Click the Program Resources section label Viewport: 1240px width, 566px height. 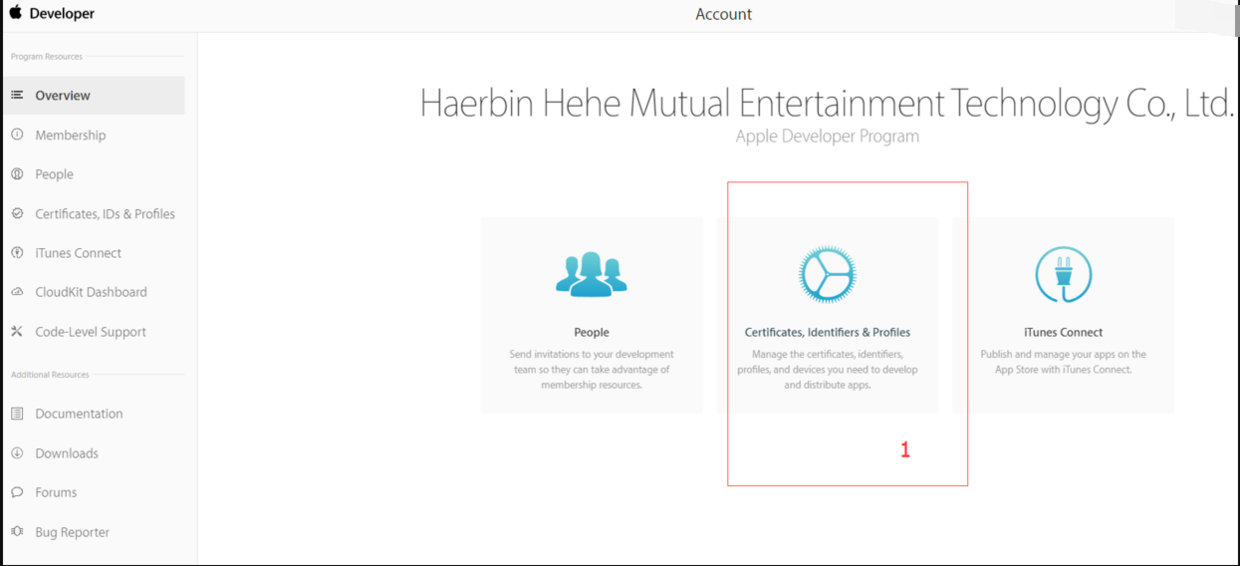[x=47, y=57]
